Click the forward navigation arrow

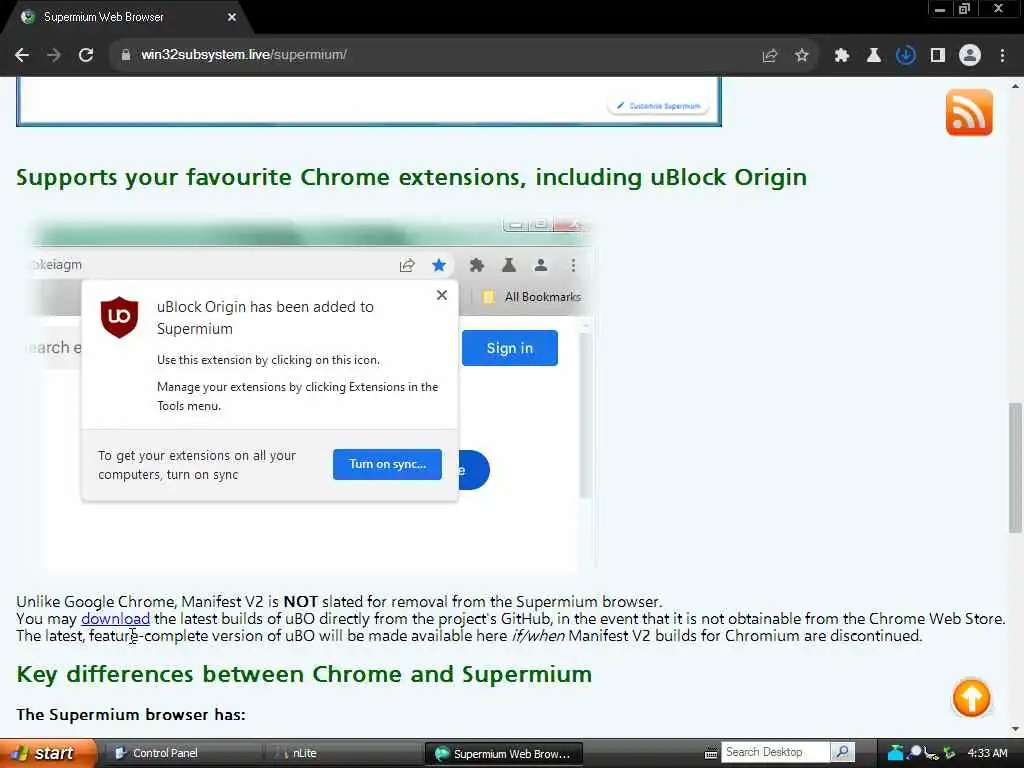tap(54, 55)
